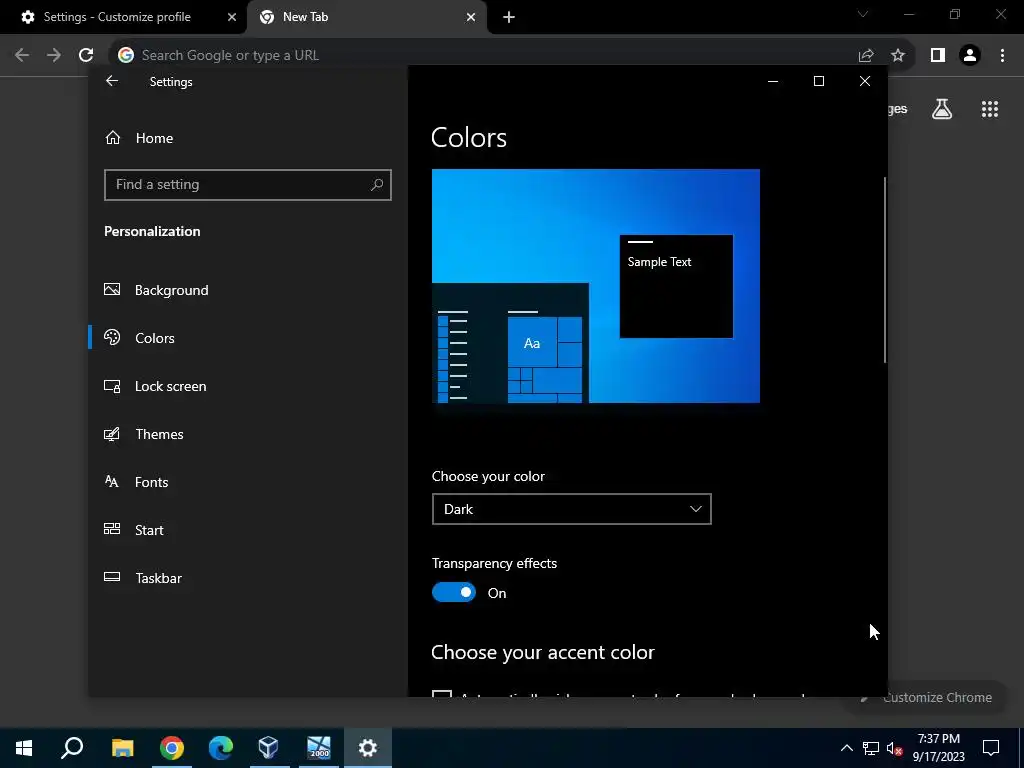Open network status tray icon
1024x768 pixels.
(871, 748)
